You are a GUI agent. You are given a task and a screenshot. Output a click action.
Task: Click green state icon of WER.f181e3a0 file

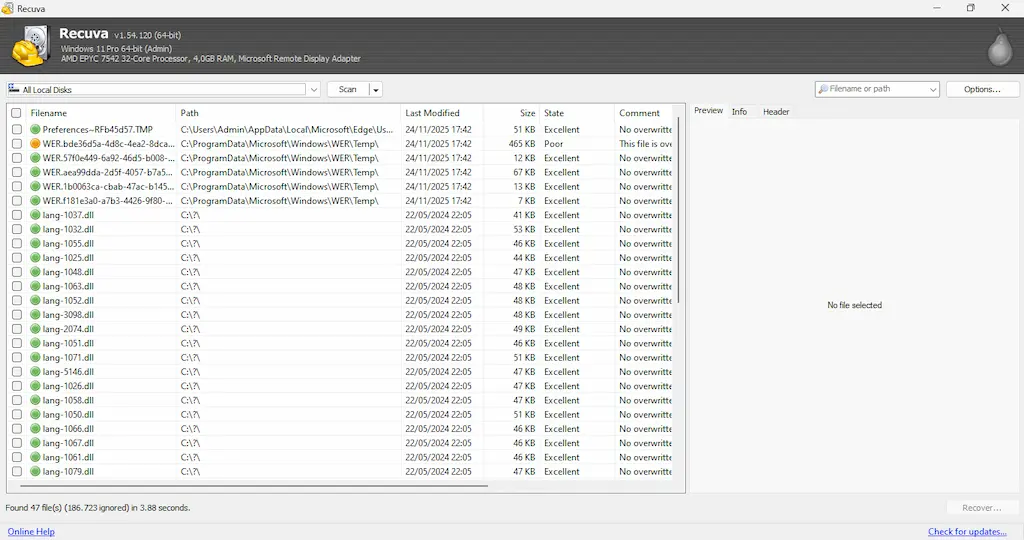(35, 200)
